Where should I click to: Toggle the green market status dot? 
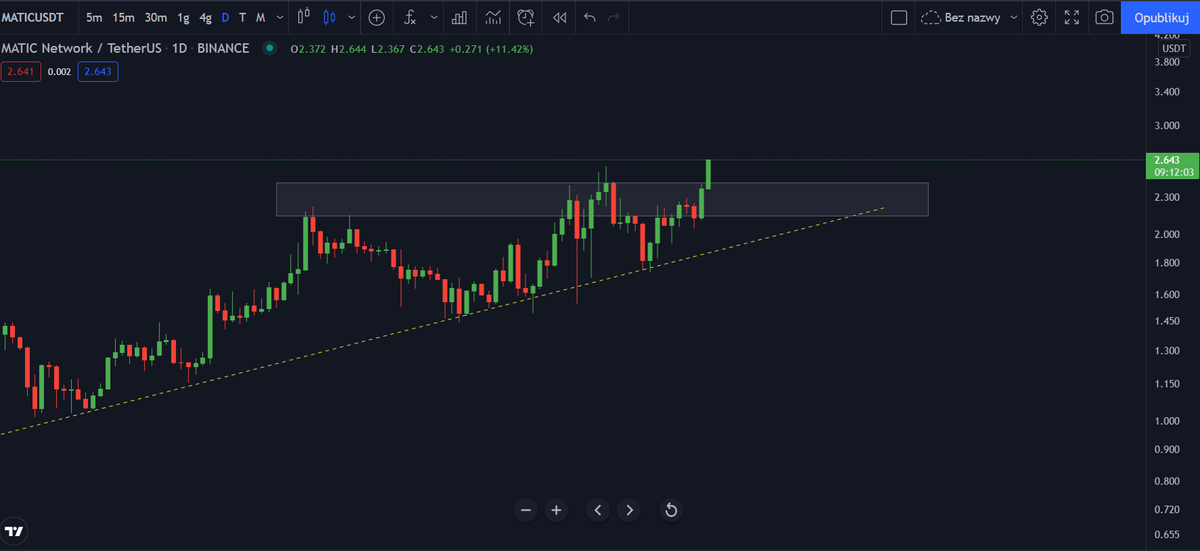tap(270, 48)
